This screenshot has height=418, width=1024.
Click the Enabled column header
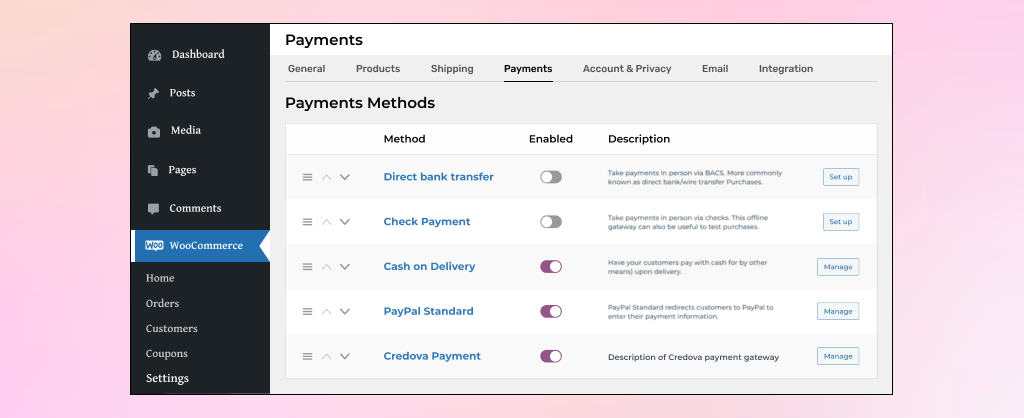tap(551, 139)
